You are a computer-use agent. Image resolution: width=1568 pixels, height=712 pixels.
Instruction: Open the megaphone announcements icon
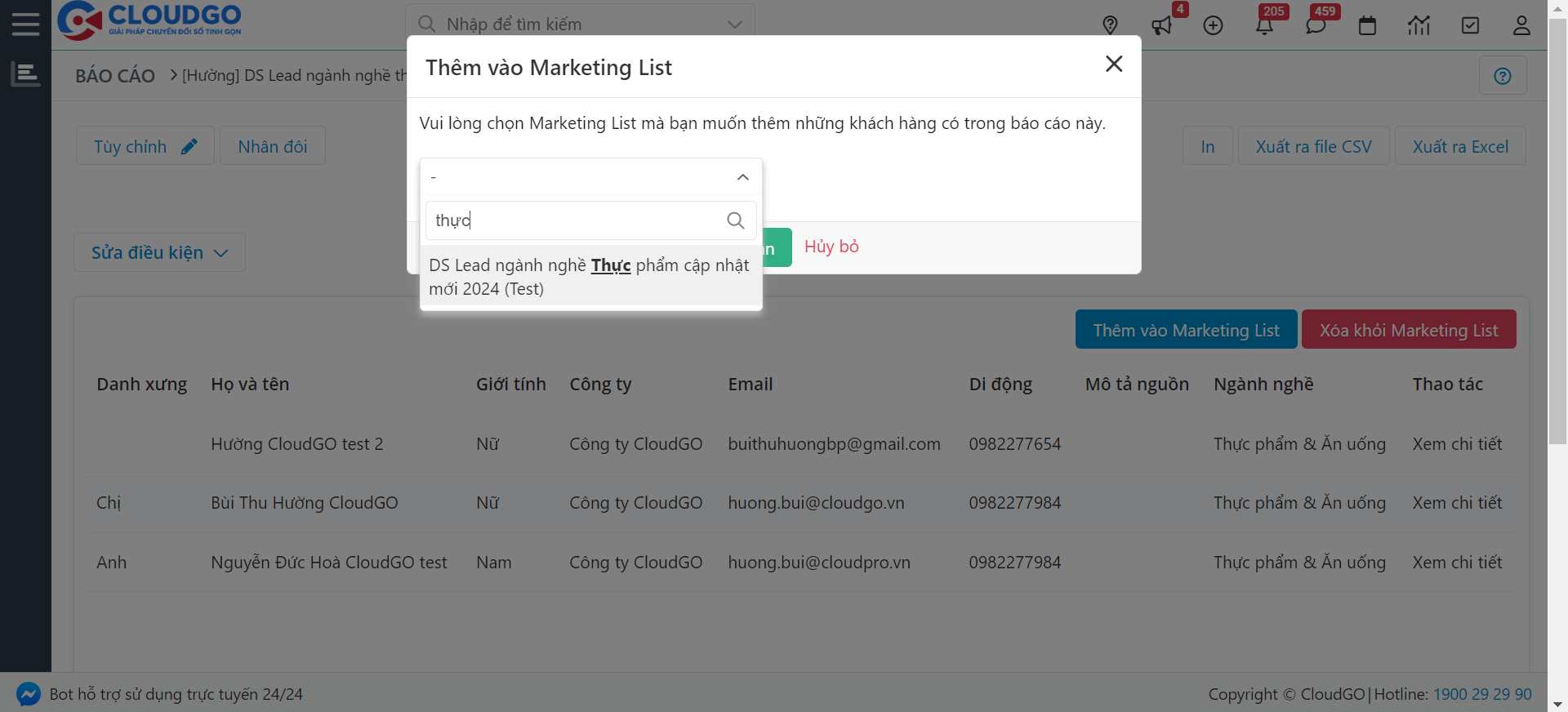tap(1161, 25)
